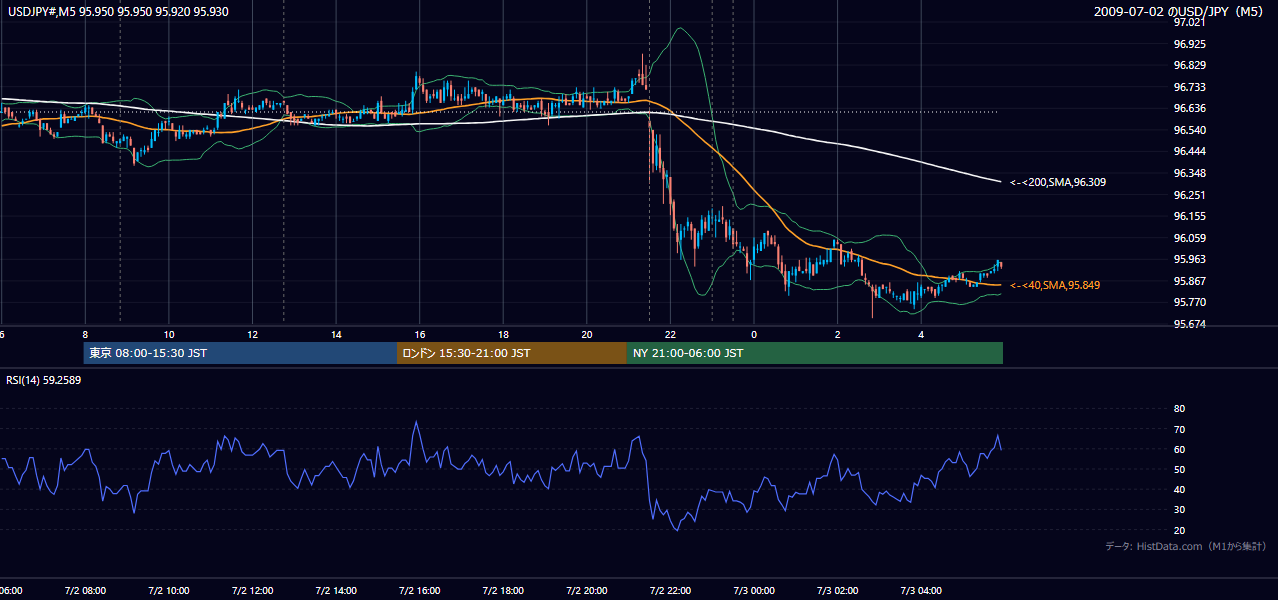Screen dimensions: 1278x600
Task: Click the '7/2 14:00' date label
Action: (x=336, y=591)
